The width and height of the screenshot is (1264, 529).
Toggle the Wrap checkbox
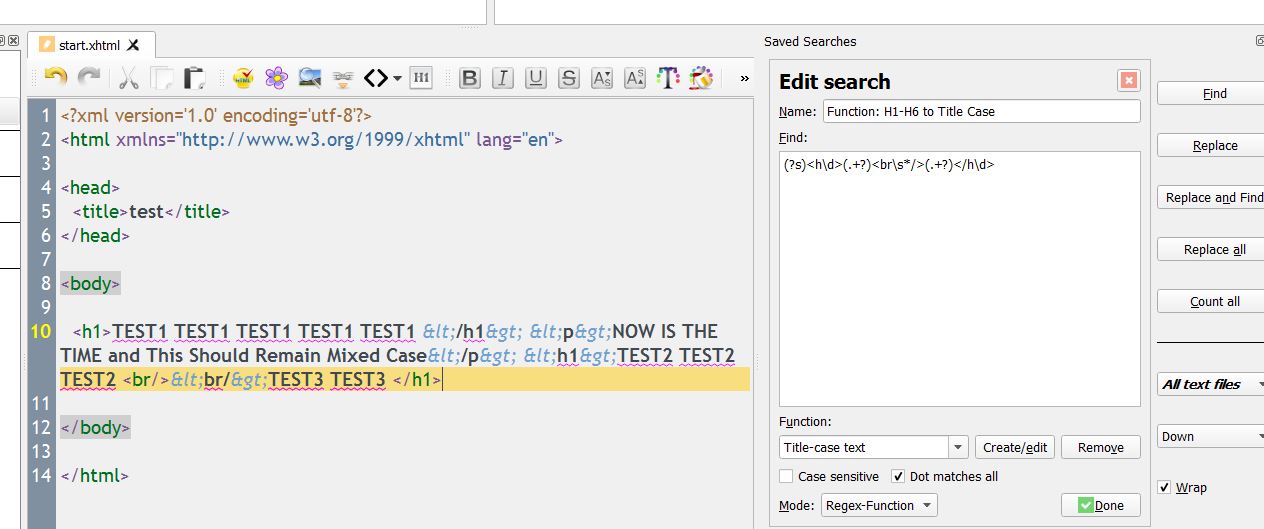1164,488
